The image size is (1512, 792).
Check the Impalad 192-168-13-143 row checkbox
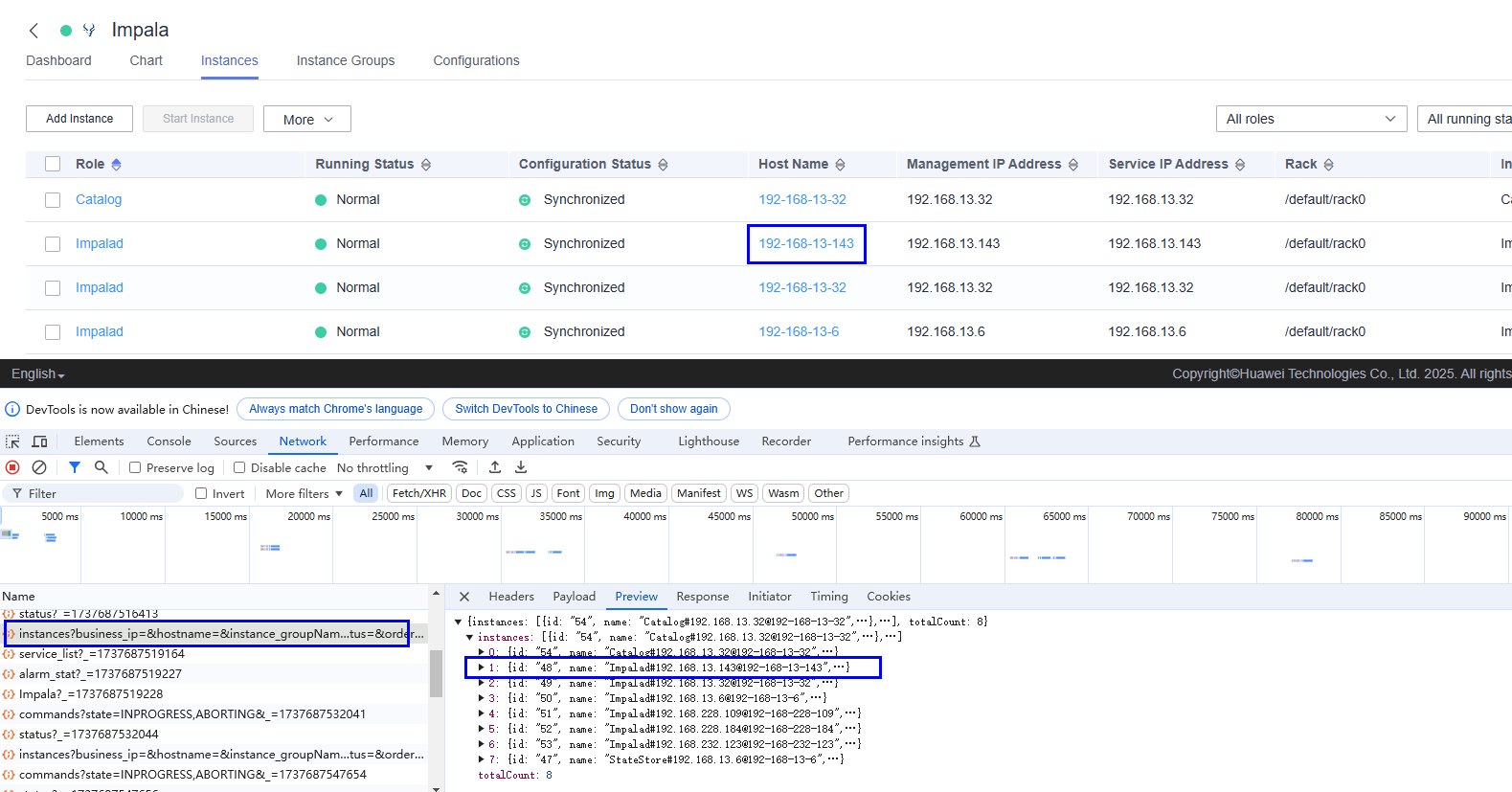click(53, 244)
